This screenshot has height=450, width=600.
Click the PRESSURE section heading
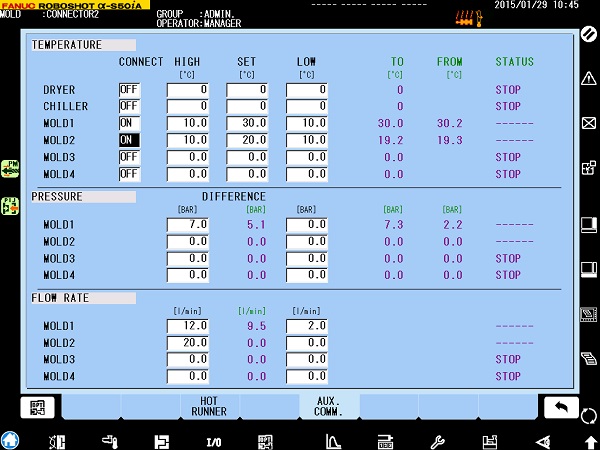[x=83, y=197]
